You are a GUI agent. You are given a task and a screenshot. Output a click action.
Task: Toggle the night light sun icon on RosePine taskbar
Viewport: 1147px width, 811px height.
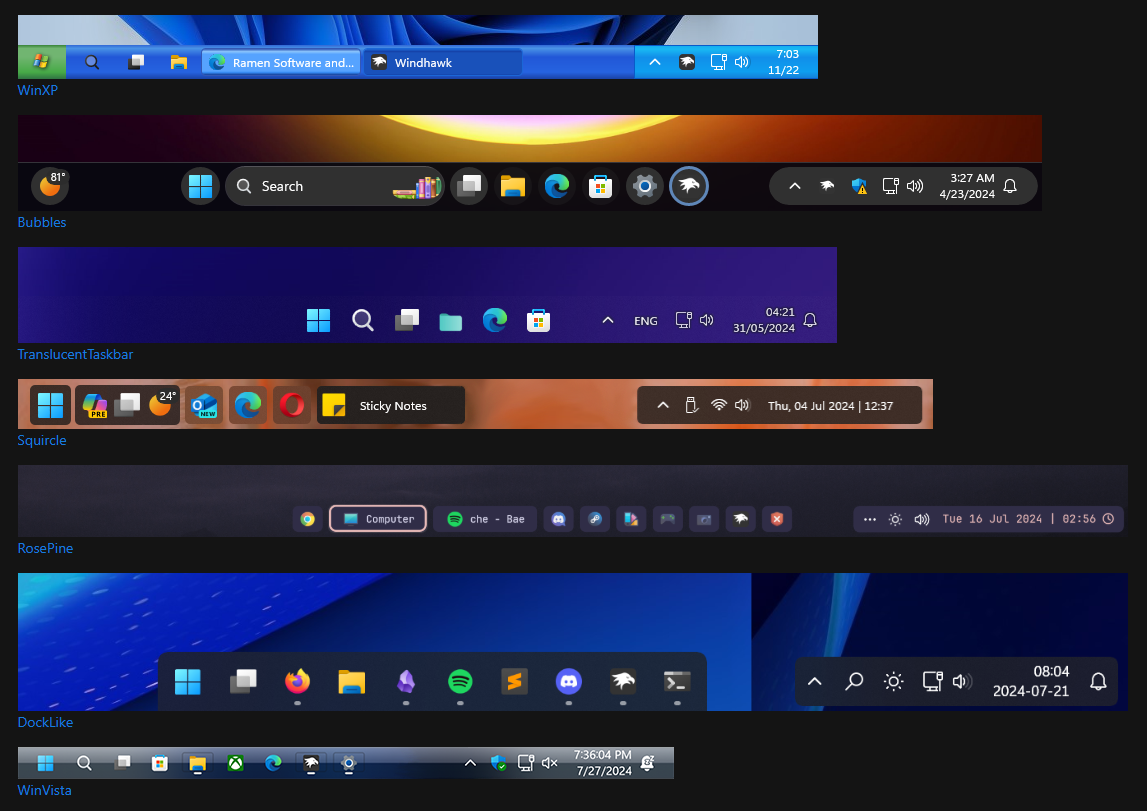coord(893,519)
